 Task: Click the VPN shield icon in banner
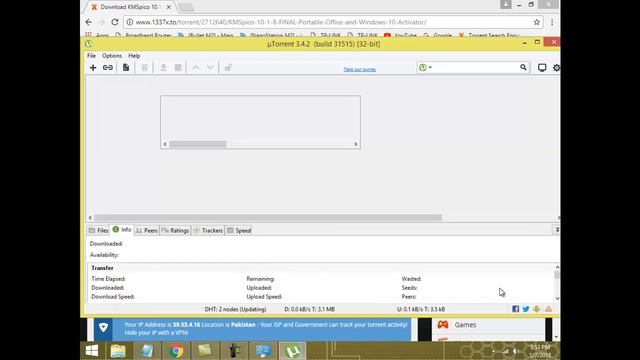[103, 327]
